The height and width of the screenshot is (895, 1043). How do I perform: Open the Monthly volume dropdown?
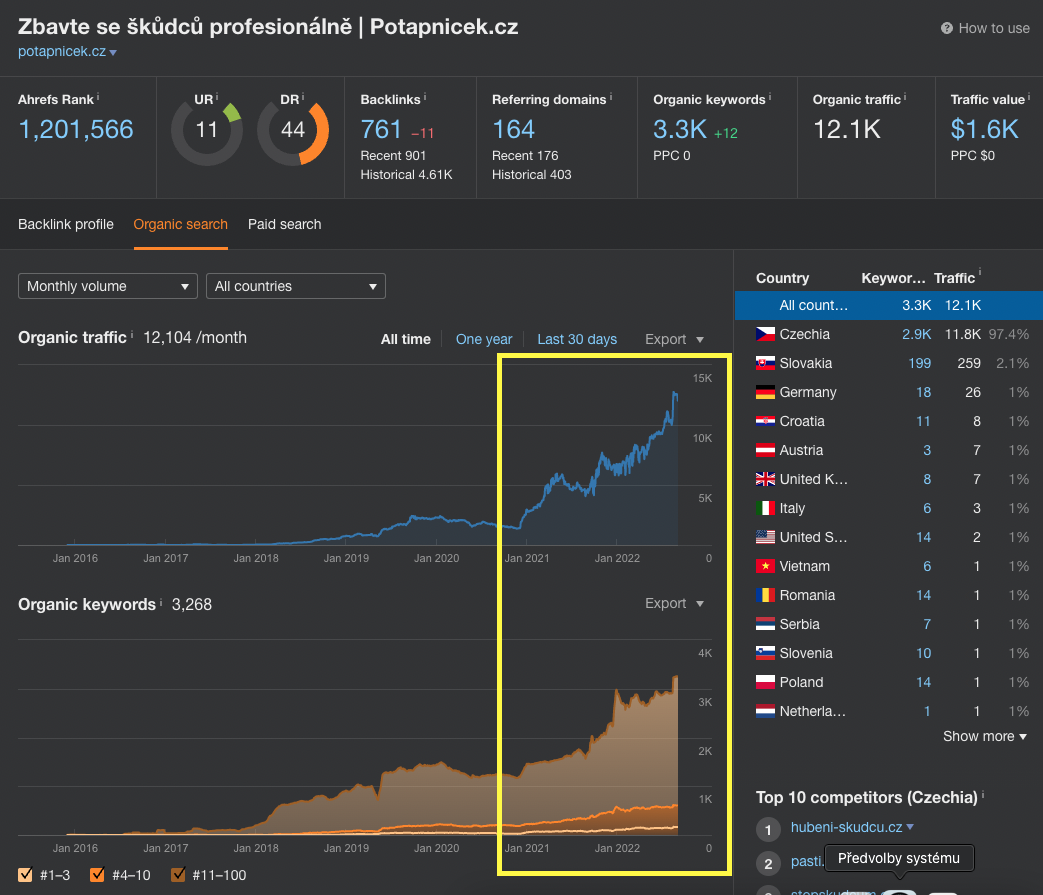(108, 286)
